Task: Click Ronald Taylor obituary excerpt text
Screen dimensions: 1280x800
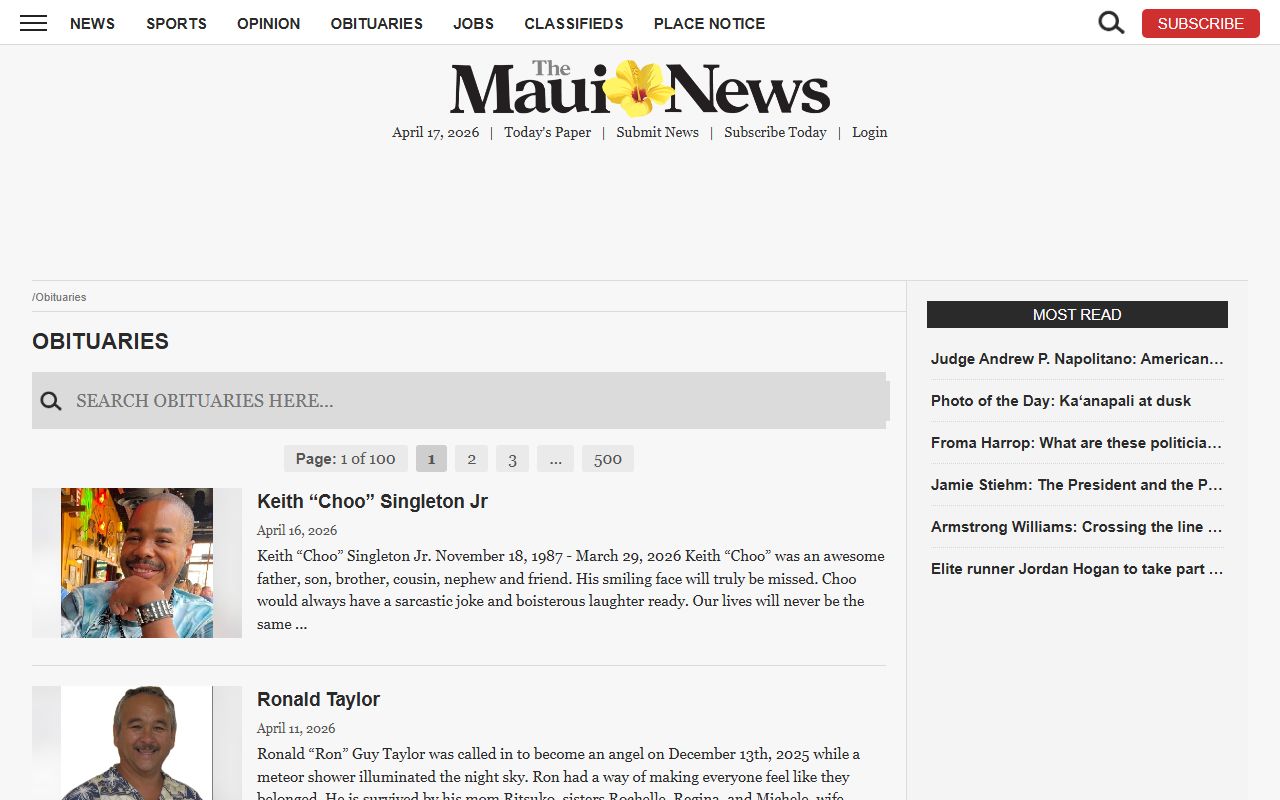Action: [x=560, y=772]
